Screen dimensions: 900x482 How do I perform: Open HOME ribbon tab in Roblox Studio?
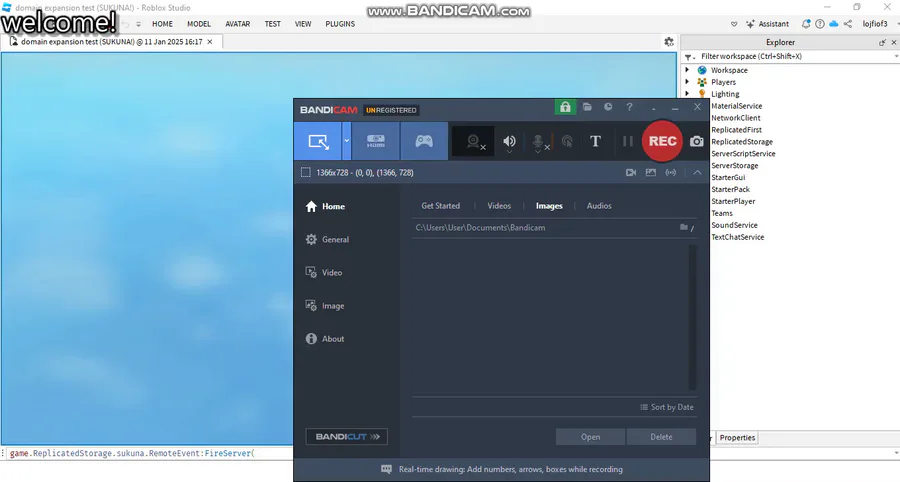point(162,24)
